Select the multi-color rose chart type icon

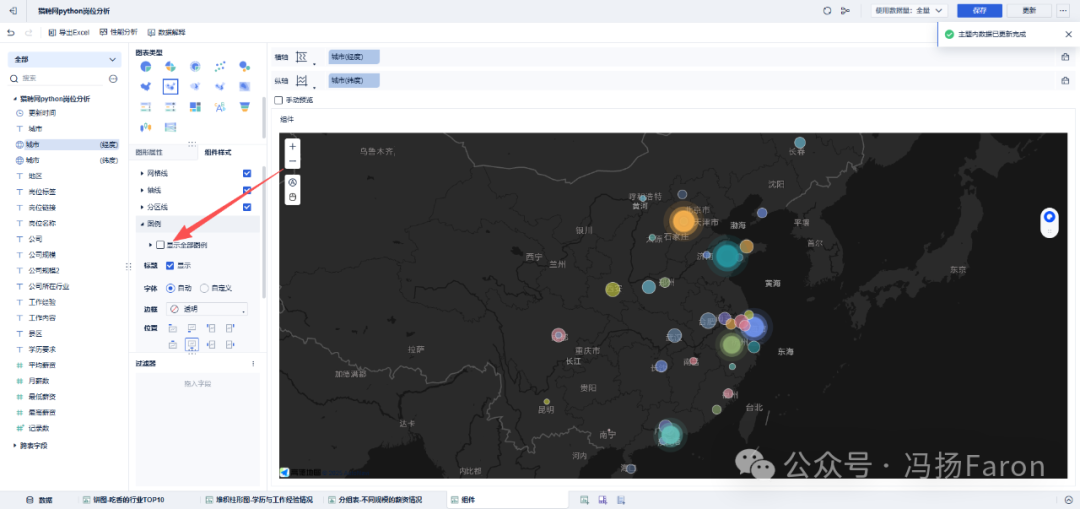170,67
